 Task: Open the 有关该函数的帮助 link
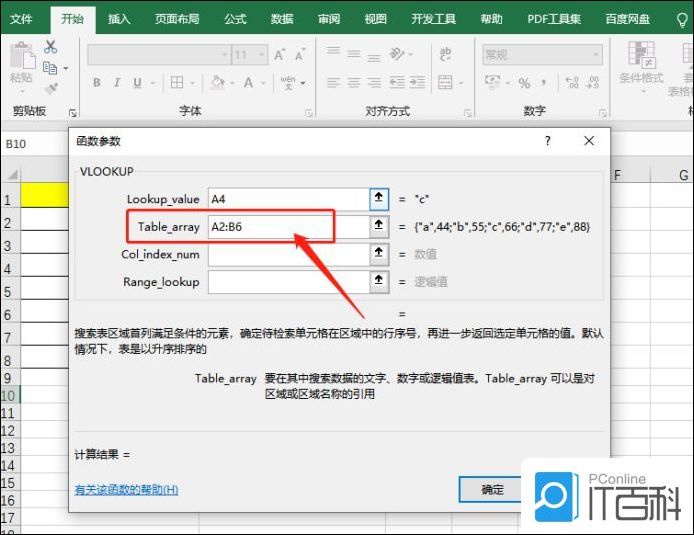click(127, 489)
